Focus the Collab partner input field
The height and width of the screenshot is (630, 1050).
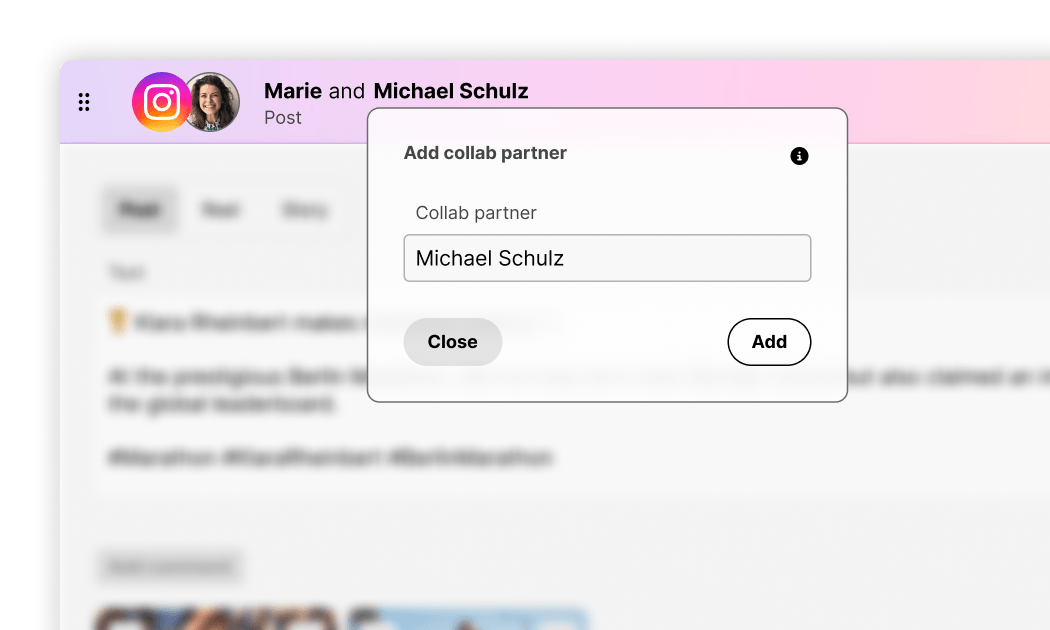point(606,258)
